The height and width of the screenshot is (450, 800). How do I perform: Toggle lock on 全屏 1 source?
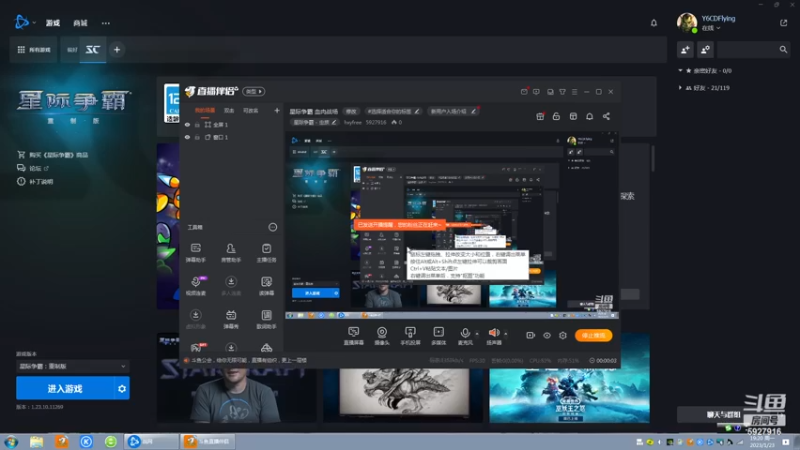click(197, 124)
